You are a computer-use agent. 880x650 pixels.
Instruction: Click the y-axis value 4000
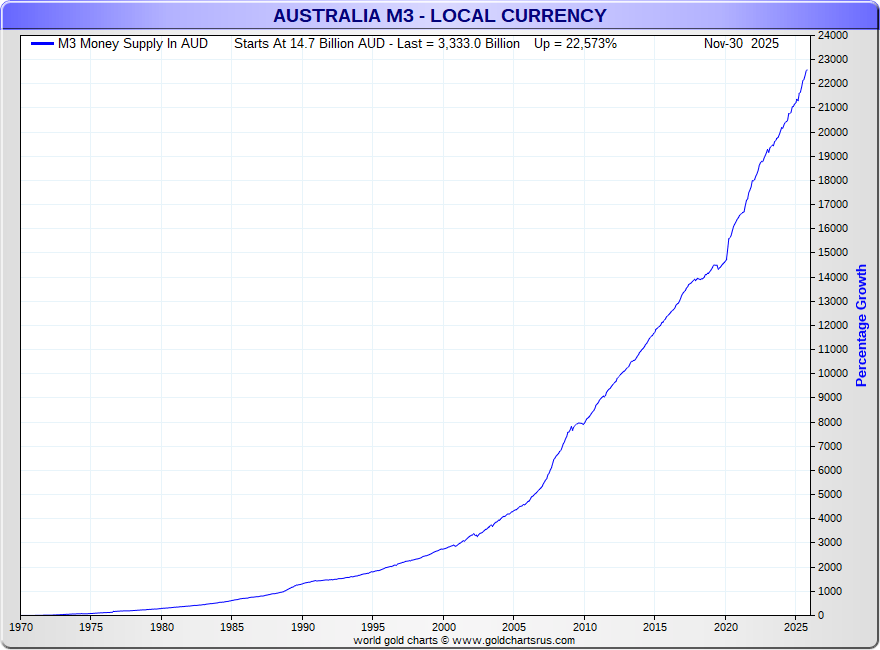pos(830,519)
